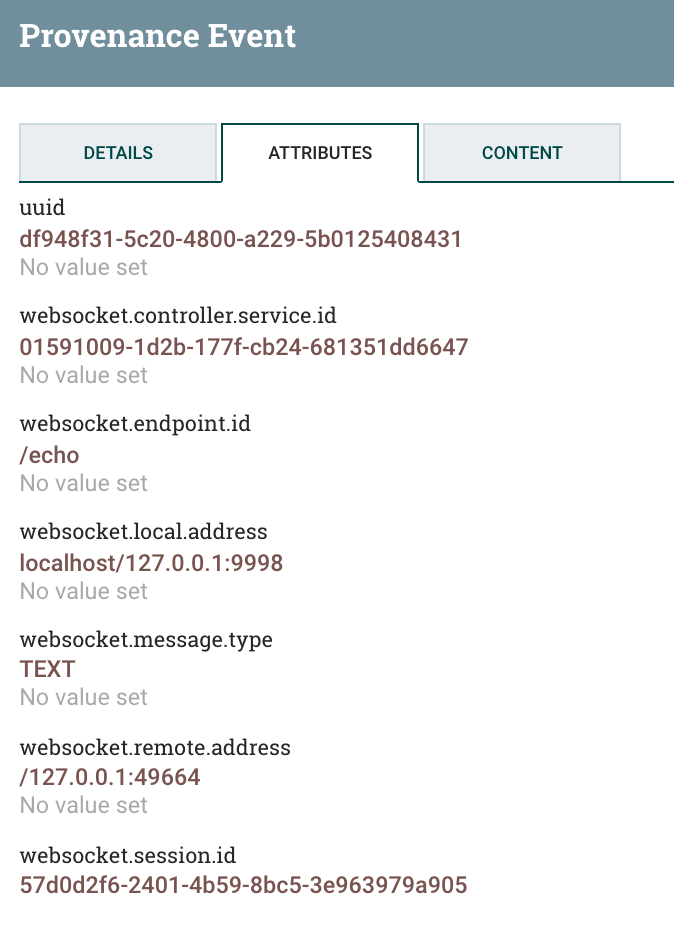
Task: Click the websocket.controller.service.id value
Action: click(x=244, y=347)
